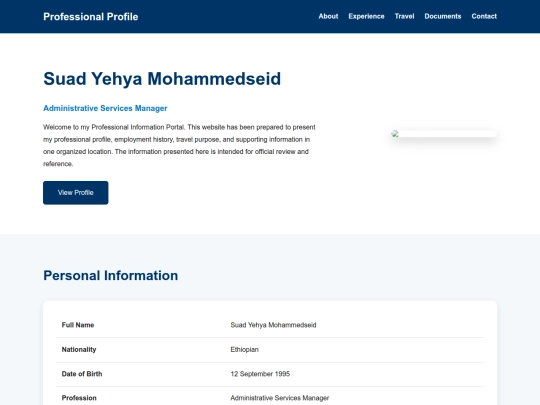Image resolution: width=540 pixels, height=405 pixels.
Task: Click the View Profile button
Action: point(75,193)
